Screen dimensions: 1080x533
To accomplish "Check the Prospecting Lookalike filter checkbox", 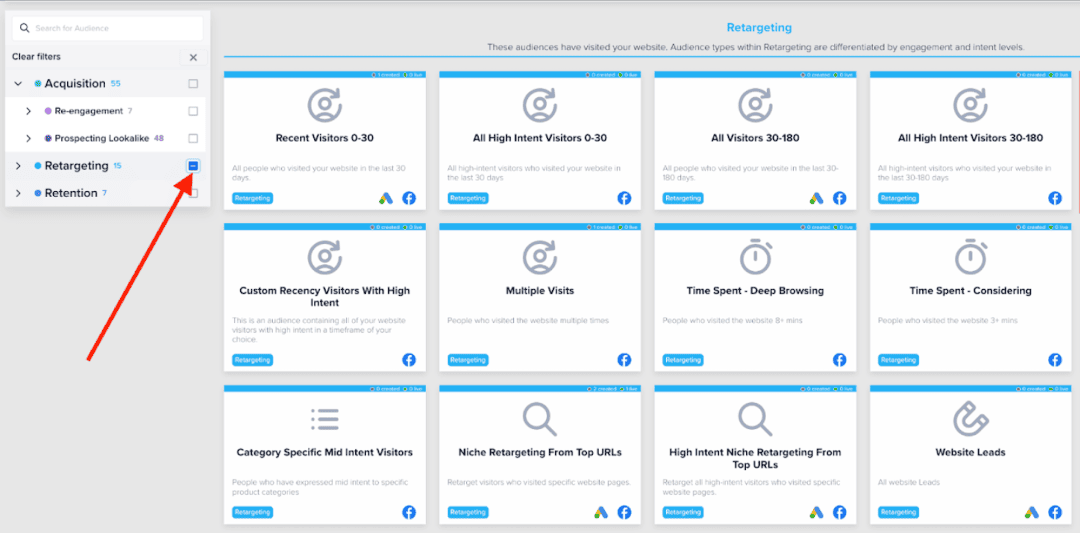I will [x=193, y=138].
